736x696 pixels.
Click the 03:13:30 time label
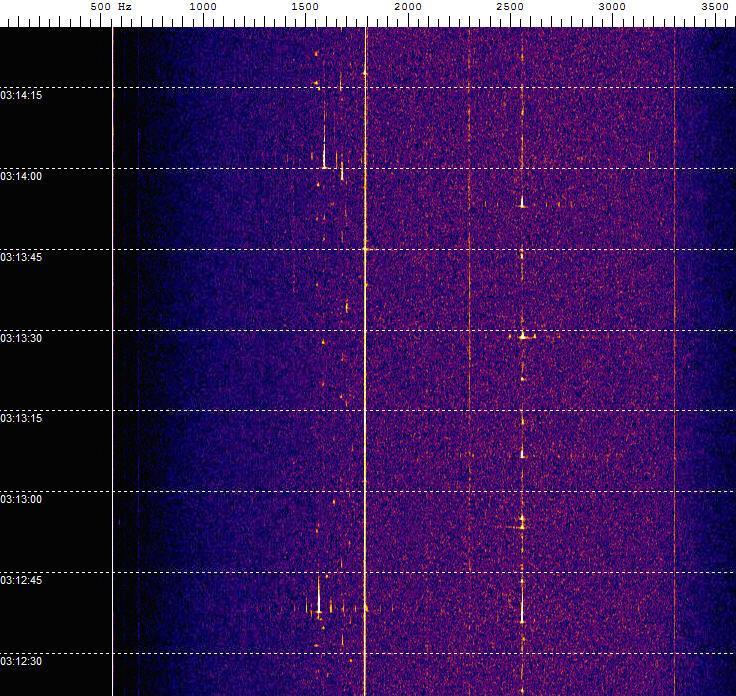click(x=21, y=338)
